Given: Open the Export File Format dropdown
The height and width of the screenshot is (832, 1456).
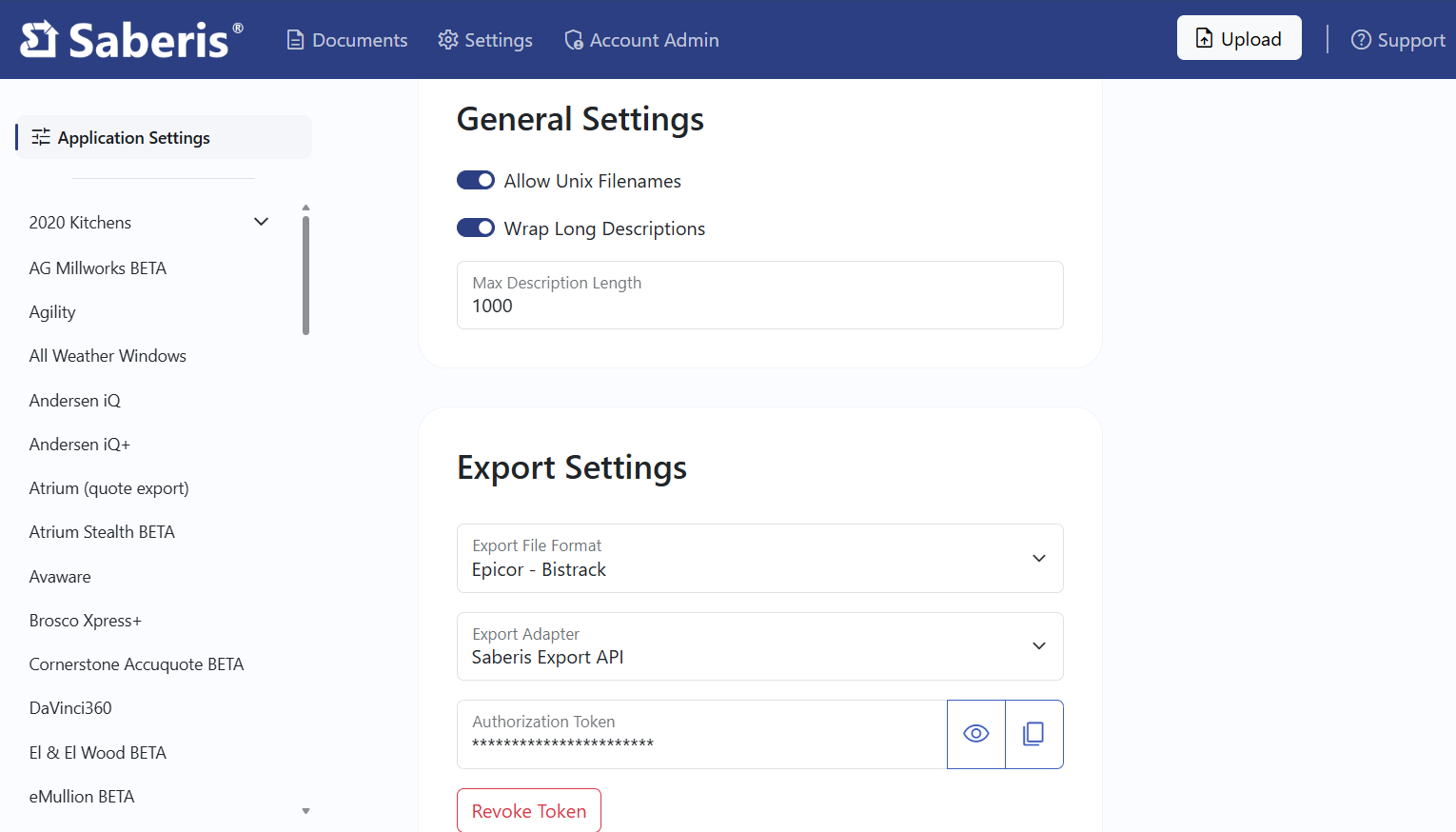Looking at the screenshot, I should (x=1038, y=559).
